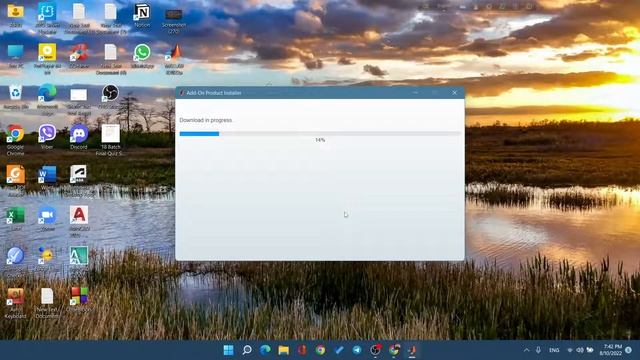This screenshot has width=640, height=360.
Task: Open the Notion desktop shortcut
Action: [x=142, y=16]
